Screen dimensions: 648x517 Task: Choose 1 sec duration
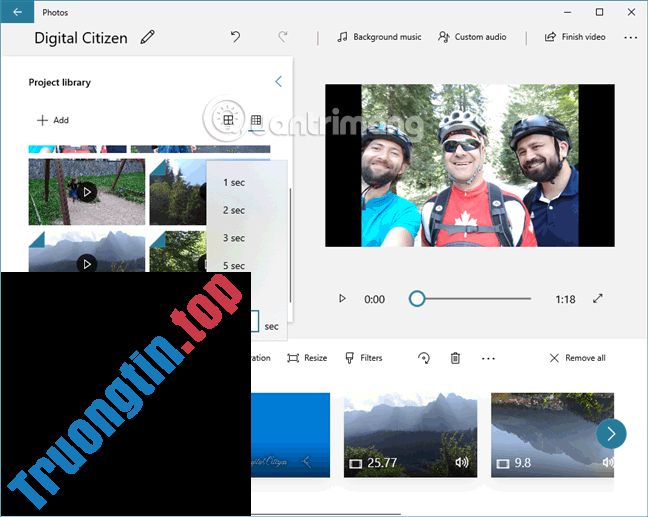[x=234, y=182]
